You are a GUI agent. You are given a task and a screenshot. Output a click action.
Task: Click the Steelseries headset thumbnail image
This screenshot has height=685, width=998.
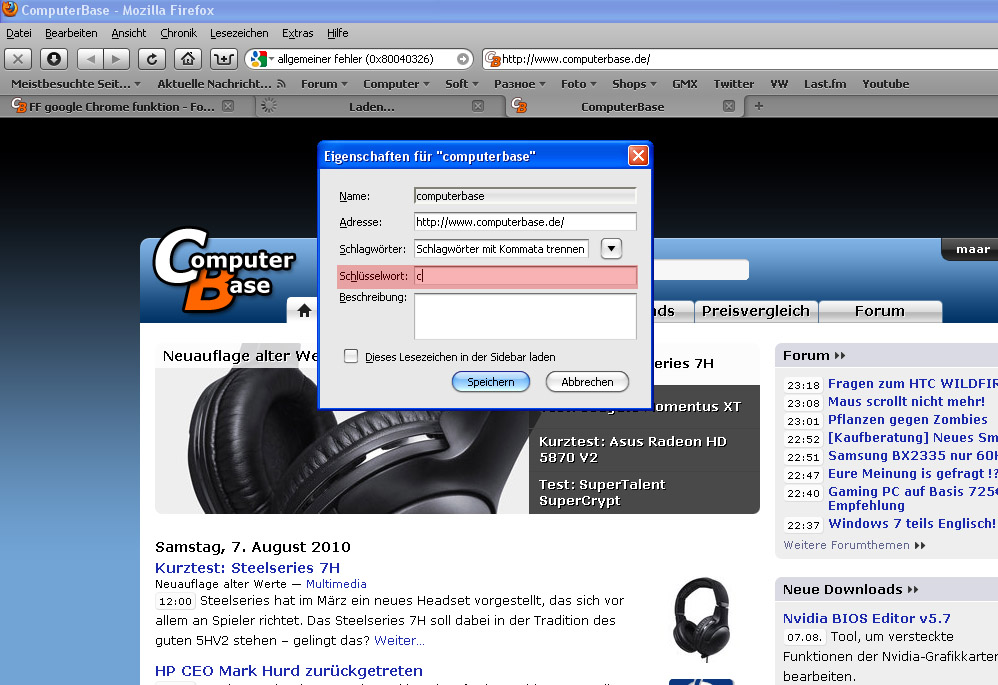(702, 619)
